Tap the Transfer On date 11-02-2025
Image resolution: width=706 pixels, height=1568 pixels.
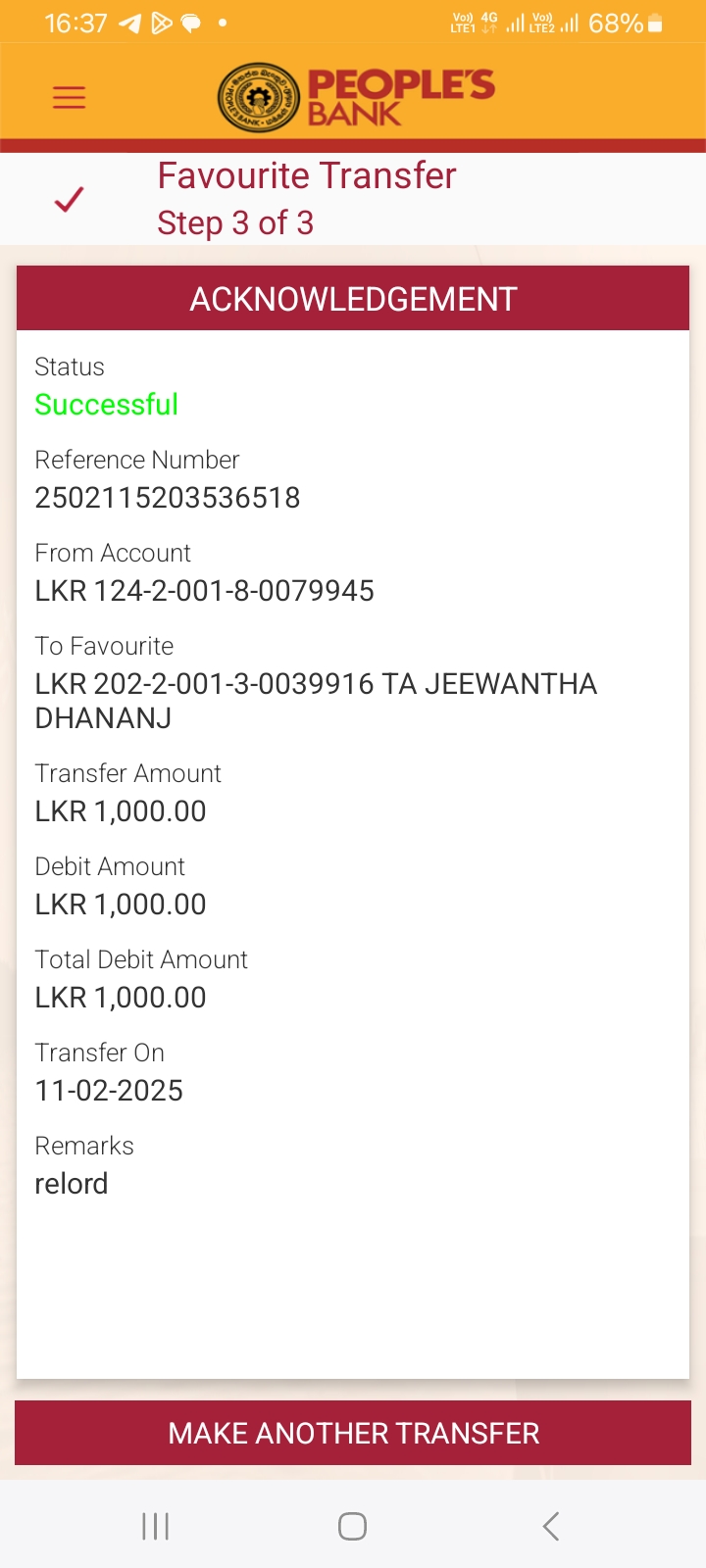[109, 1091]
